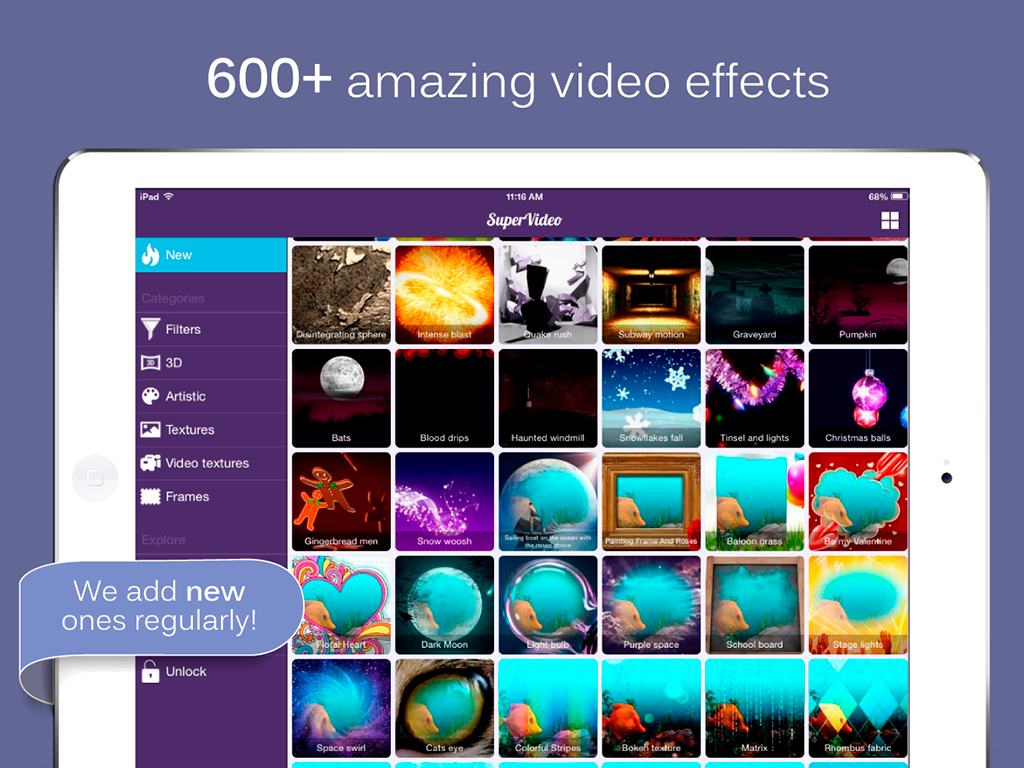Select the Be my Valentine effect
The width and height of the screenshot is (1024, 768).
pos(858,502)
